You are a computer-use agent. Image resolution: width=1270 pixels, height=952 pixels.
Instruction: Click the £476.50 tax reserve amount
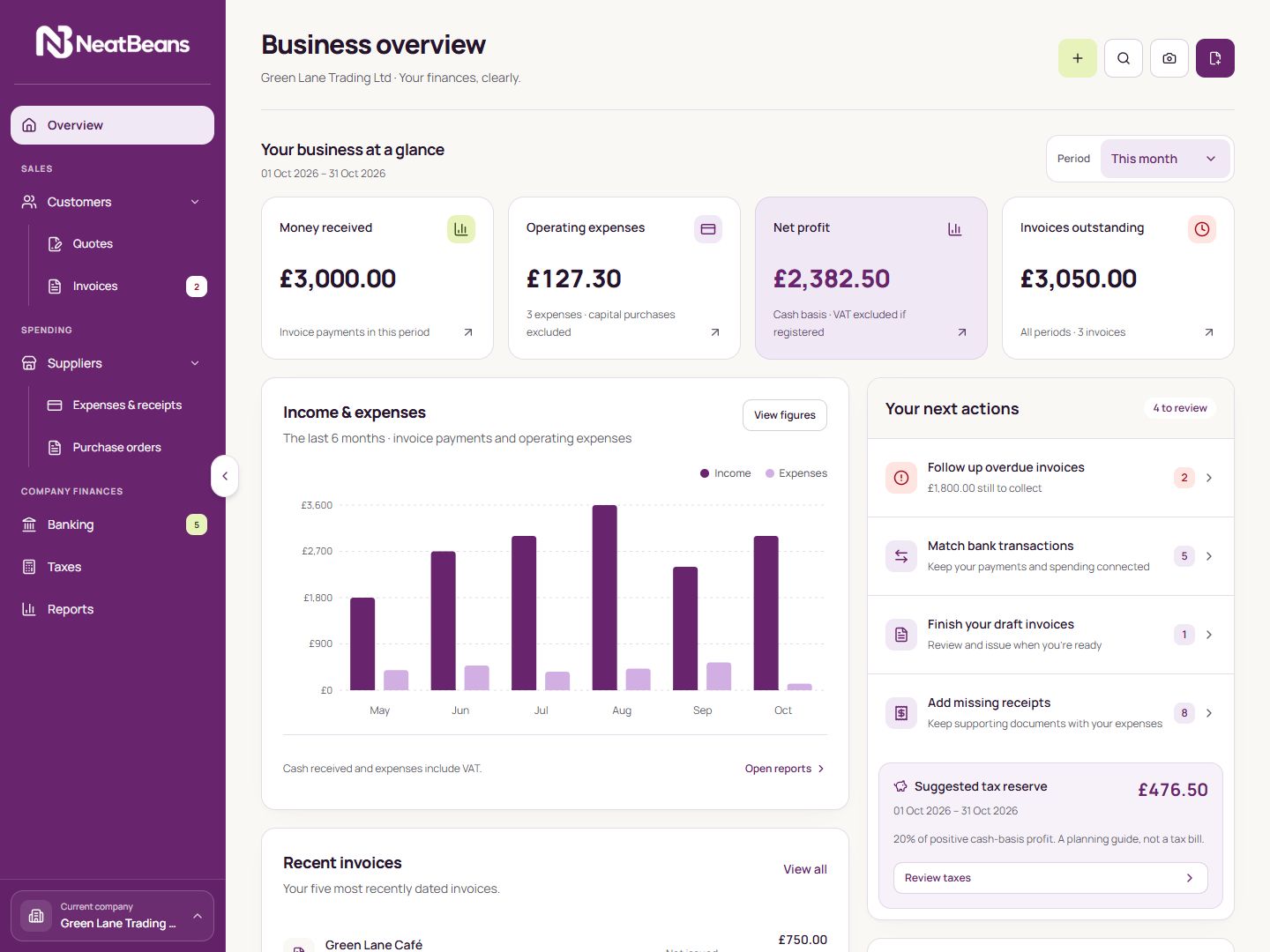(1173, 790)
